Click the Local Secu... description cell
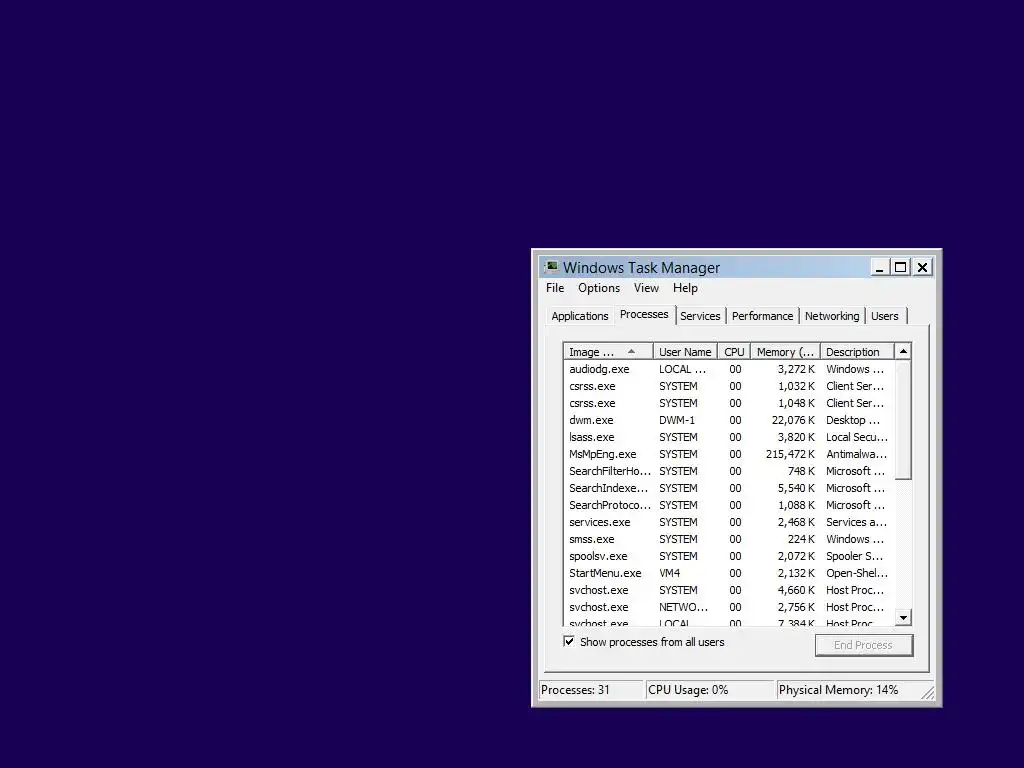The width and height of the screenshot is (1024, 768). pyautogui.click(x=857, y=437)
